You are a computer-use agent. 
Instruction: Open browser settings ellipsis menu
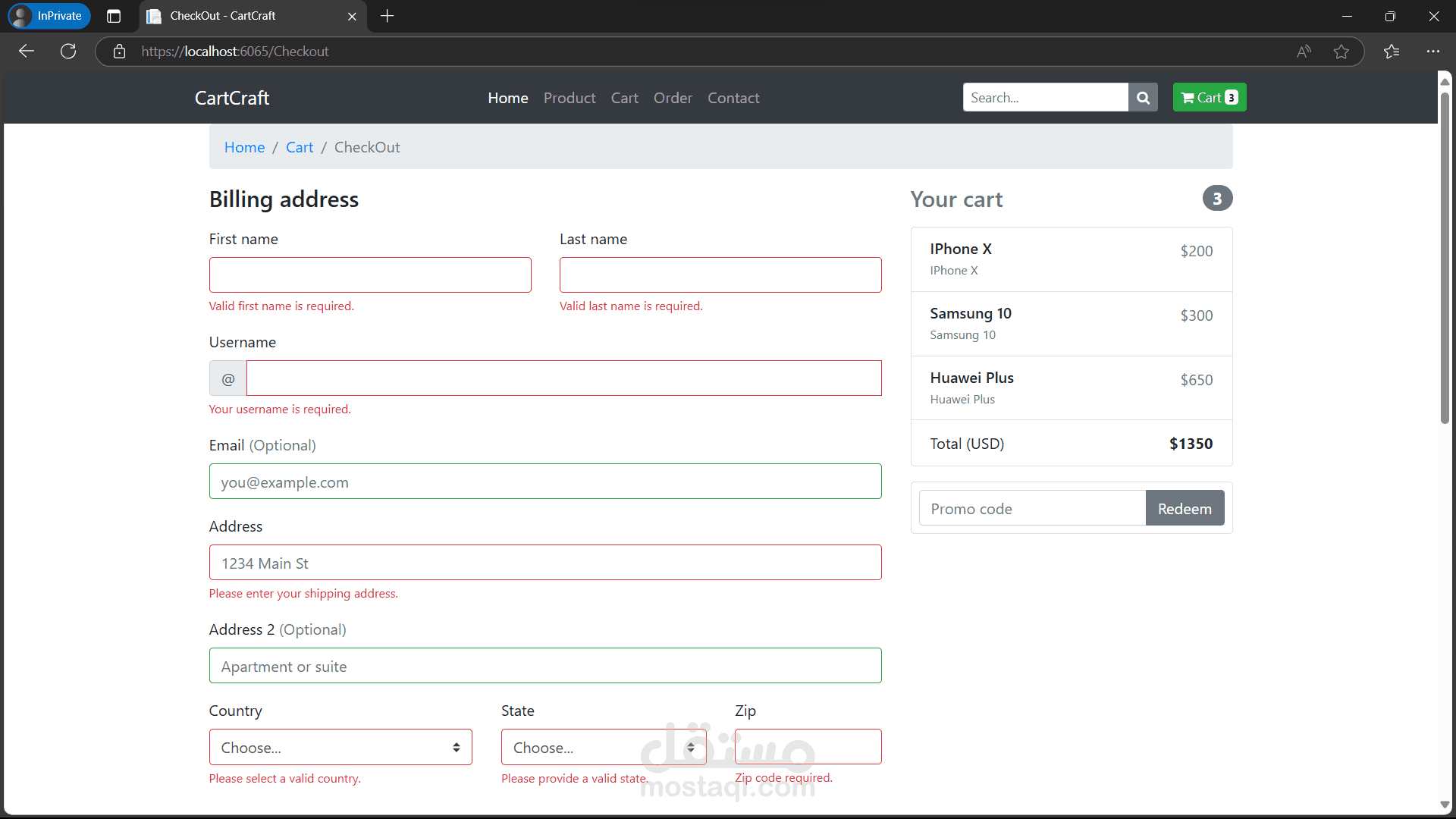coord(1432,52)
